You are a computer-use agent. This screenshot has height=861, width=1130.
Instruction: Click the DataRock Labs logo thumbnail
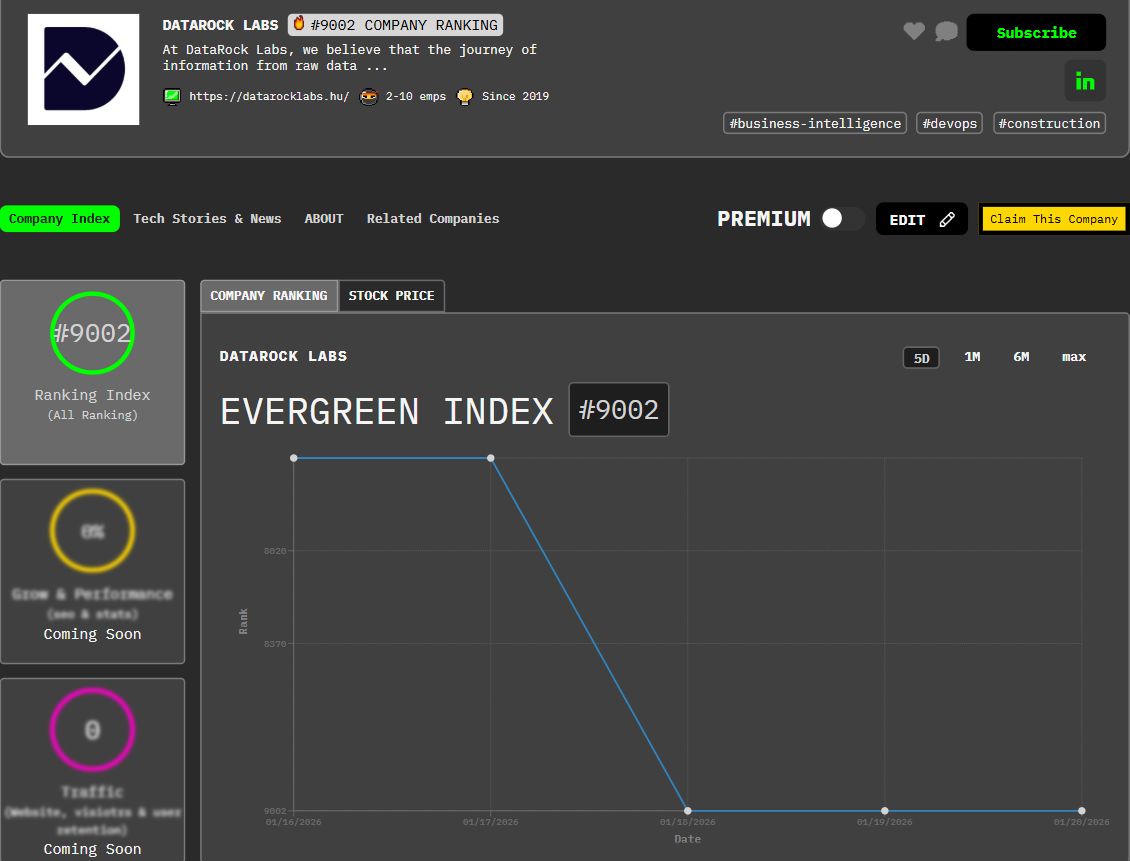[83, 69]
